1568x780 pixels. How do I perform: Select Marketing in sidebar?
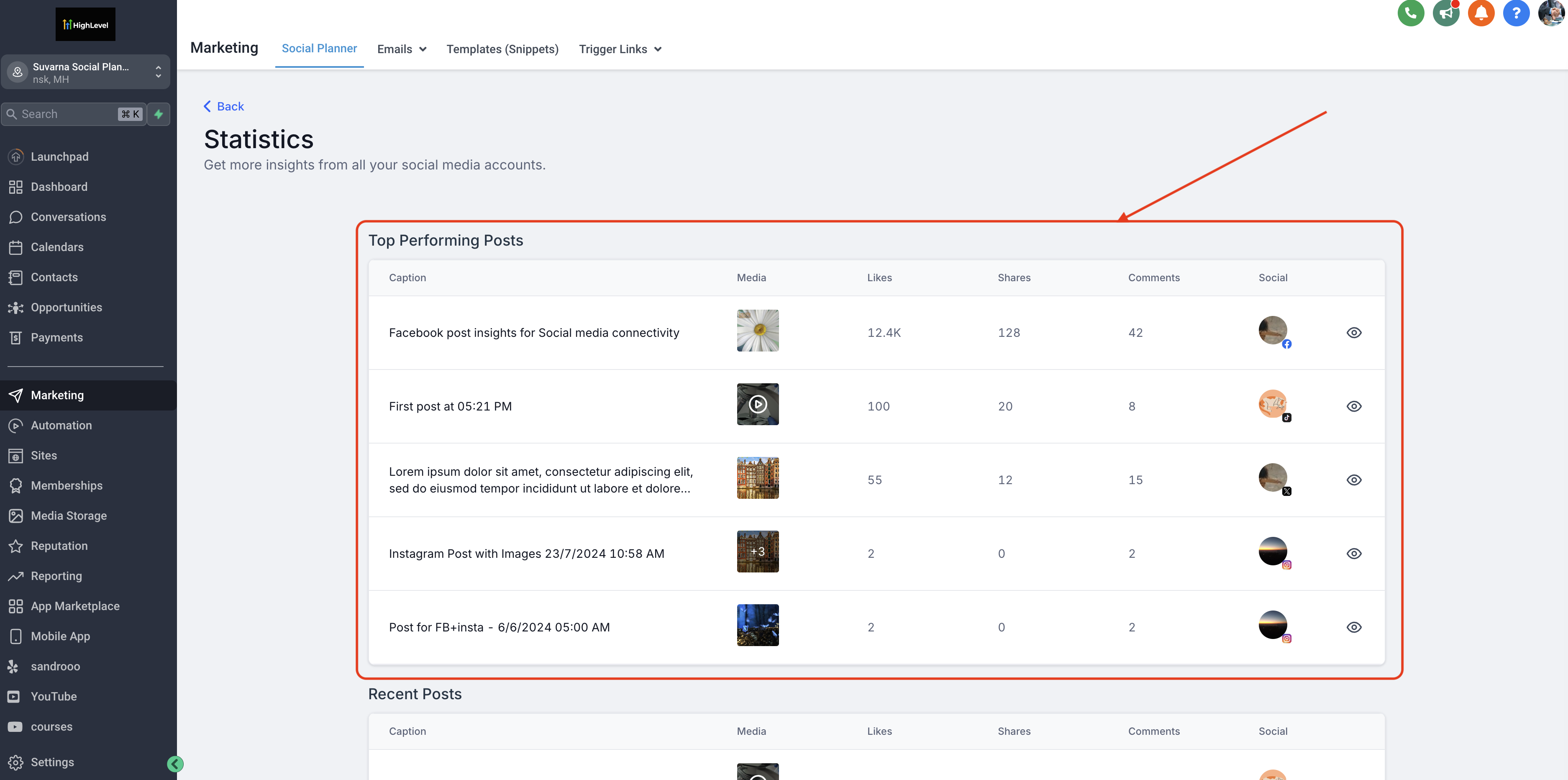[x=88, y=395]
